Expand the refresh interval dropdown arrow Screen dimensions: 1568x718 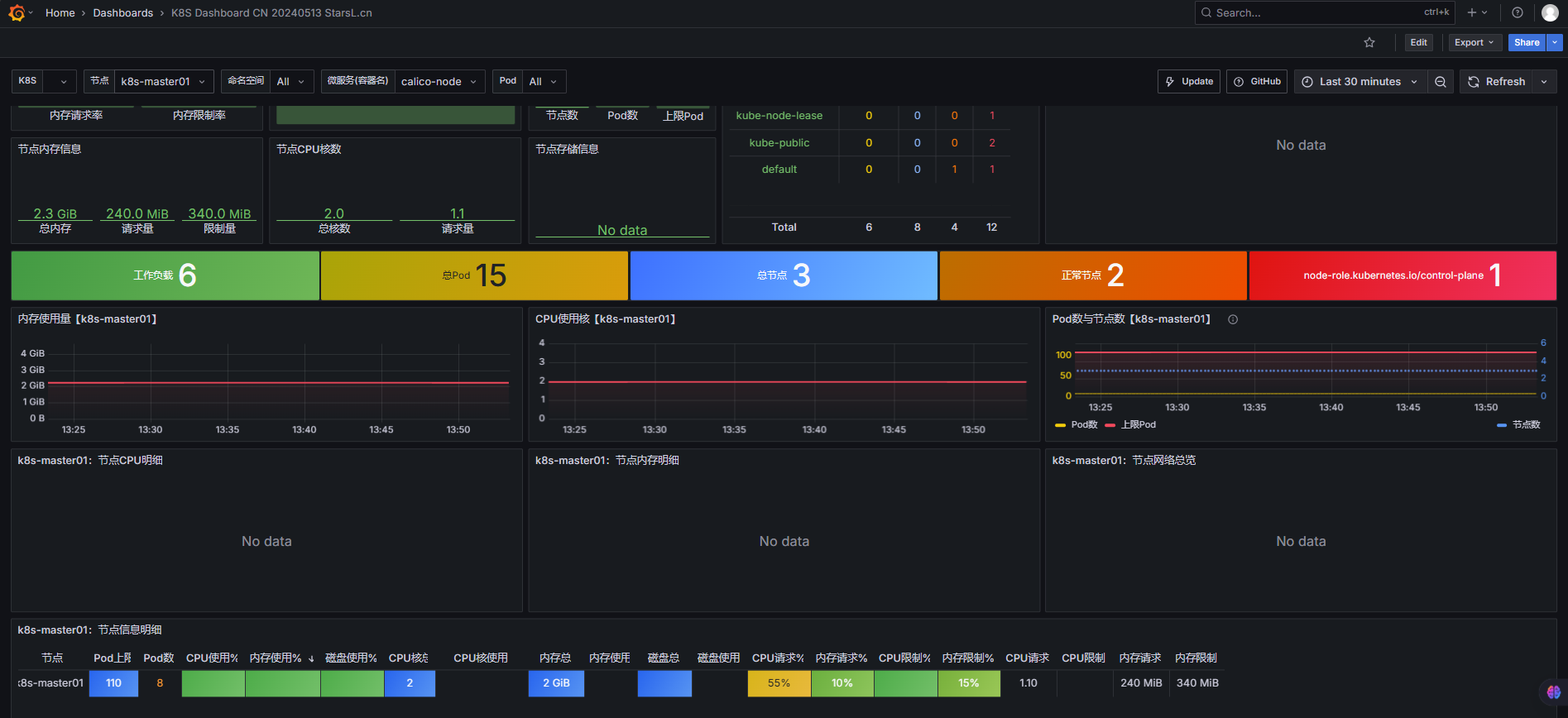click(x=1544, y=81)
